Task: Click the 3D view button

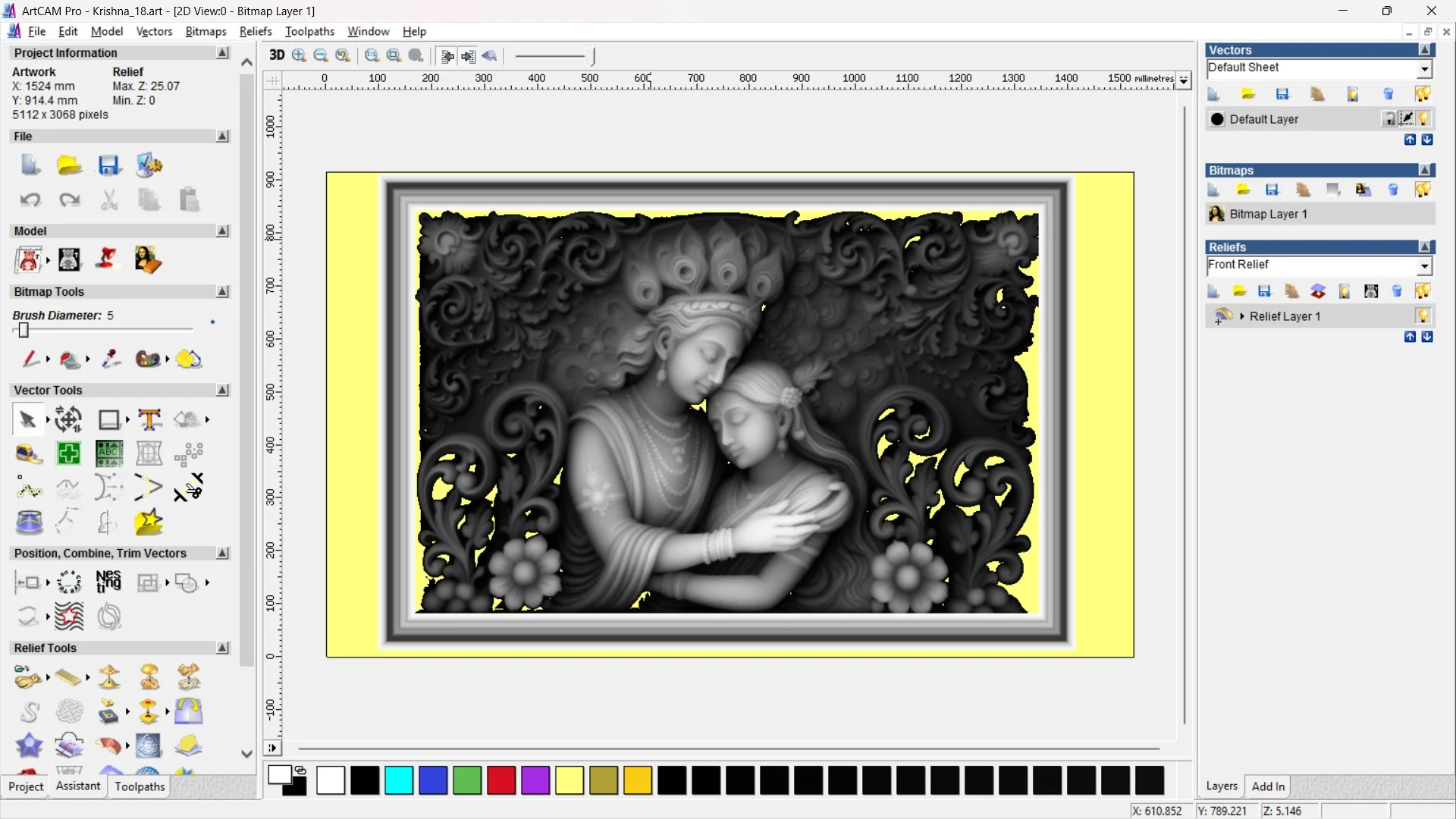Action: (277, 55)
